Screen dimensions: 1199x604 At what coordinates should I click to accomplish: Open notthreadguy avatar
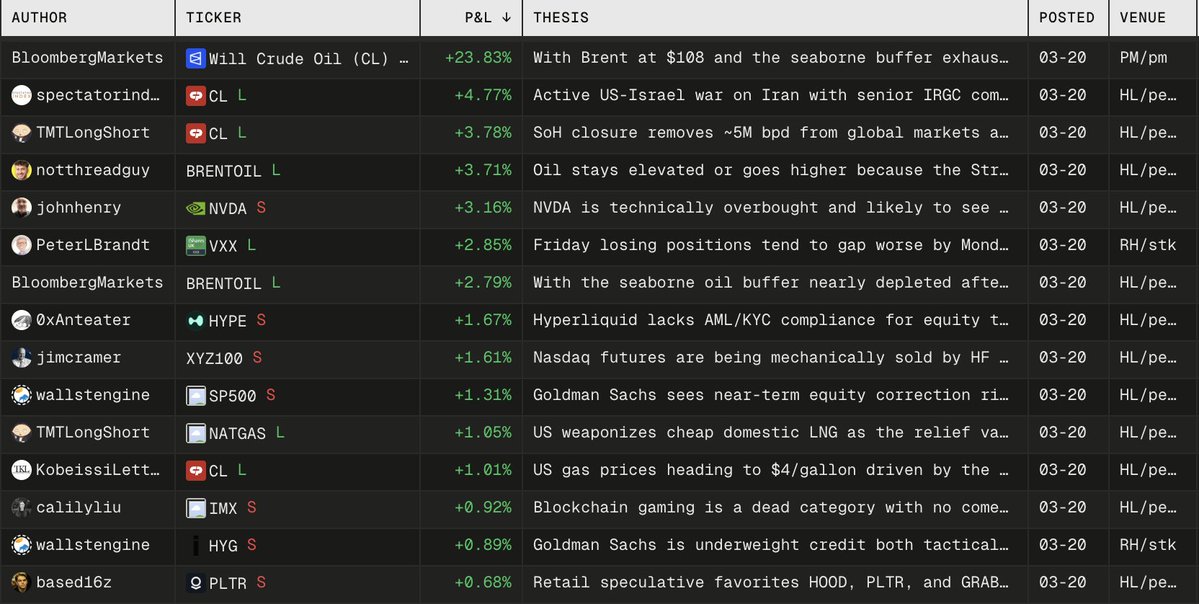(x=21, y=170)
